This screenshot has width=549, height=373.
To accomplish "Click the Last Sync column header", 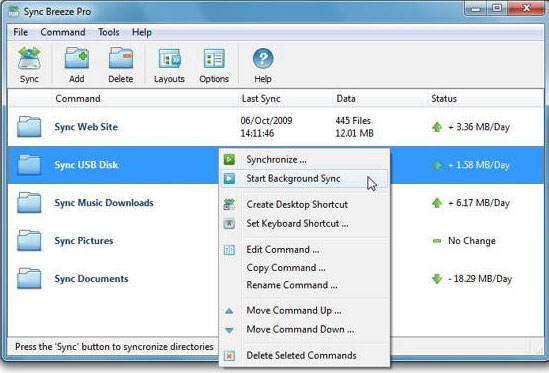I will [261, 98].
